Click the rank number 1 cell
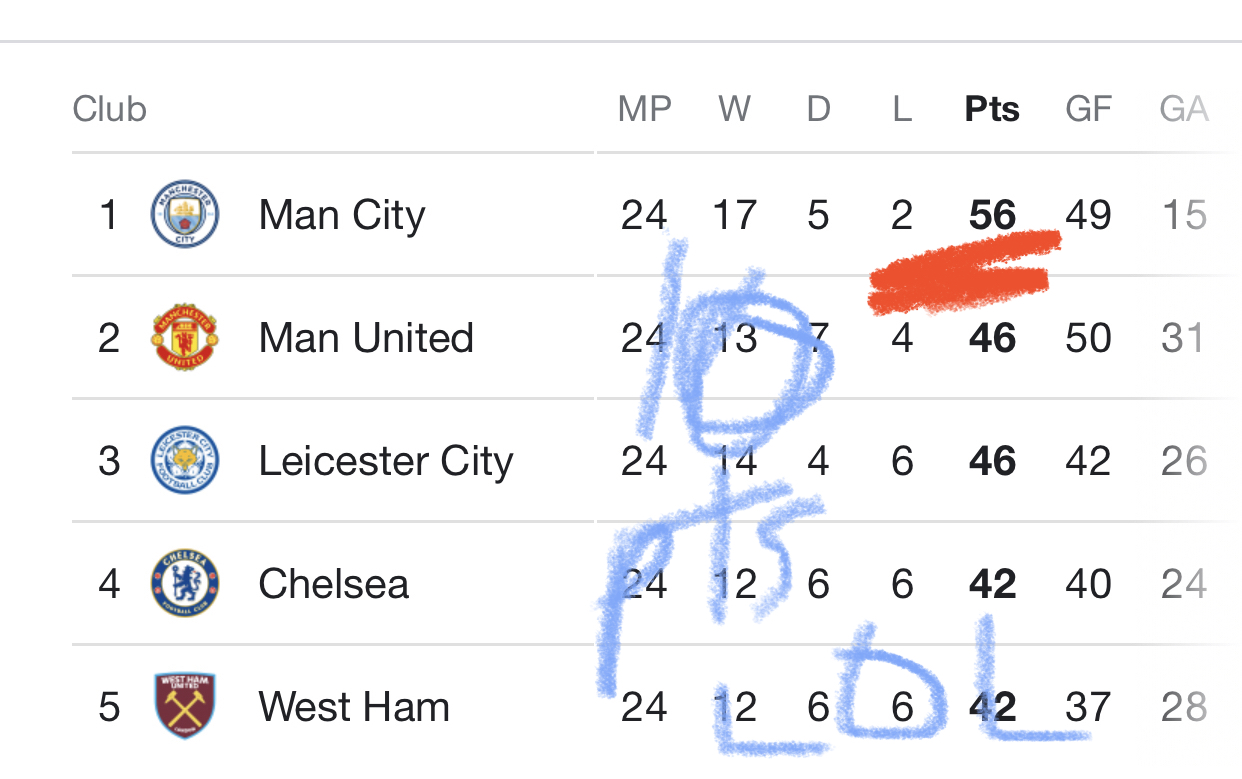Image resolution: width=1242 pixels, height=779 pixels. pos(109,216)
